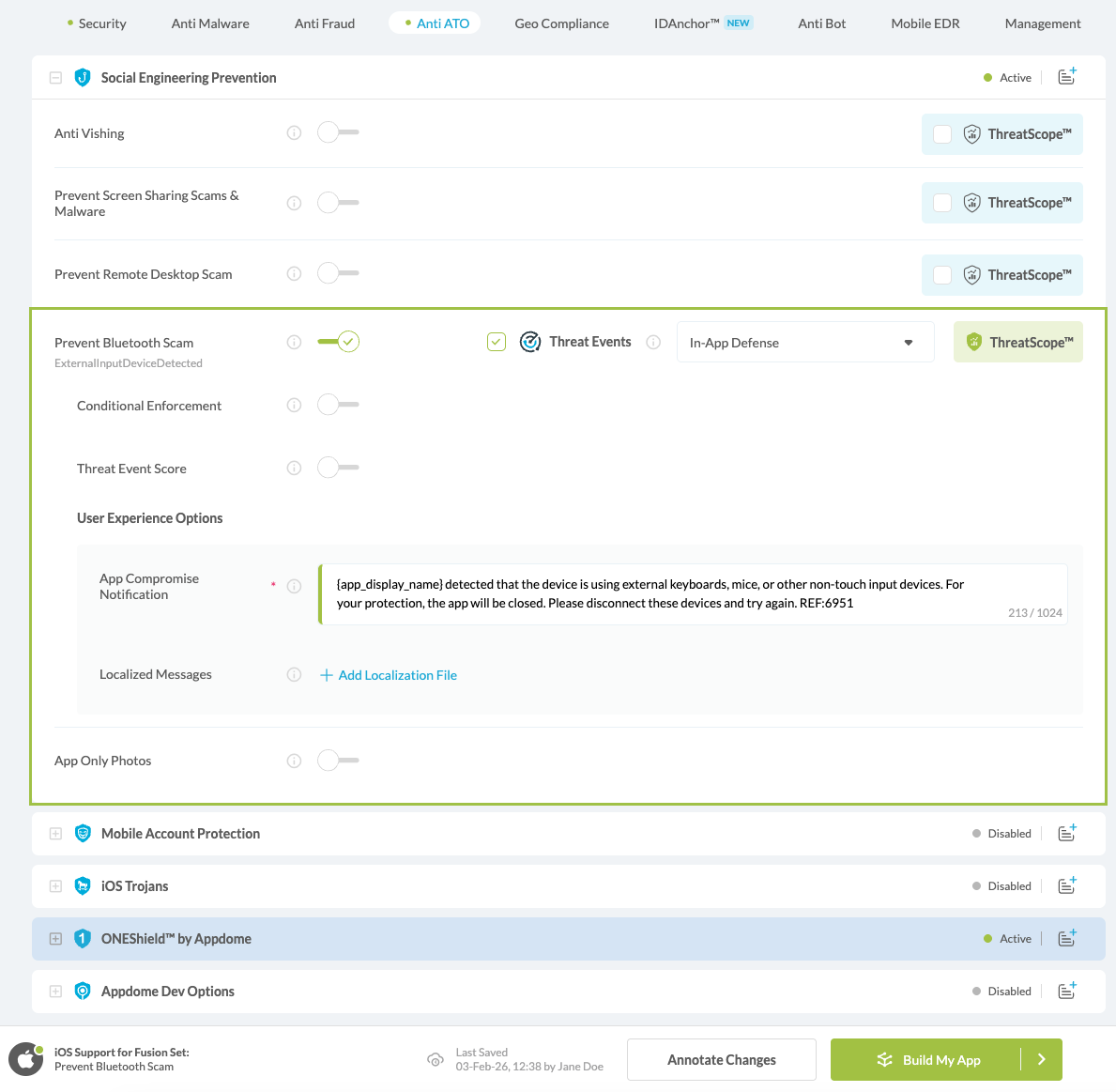Click Add Localization File link
1116x1092 pixels.
(x=397, y=675)
